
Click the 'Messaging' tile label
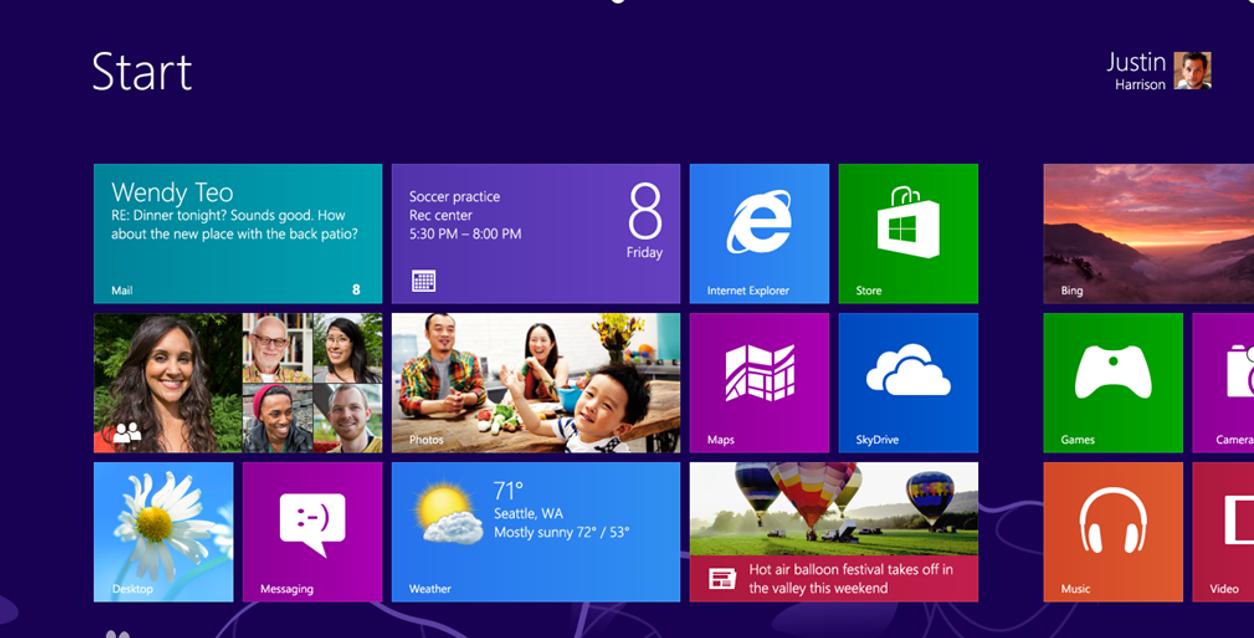coord(286,588)
